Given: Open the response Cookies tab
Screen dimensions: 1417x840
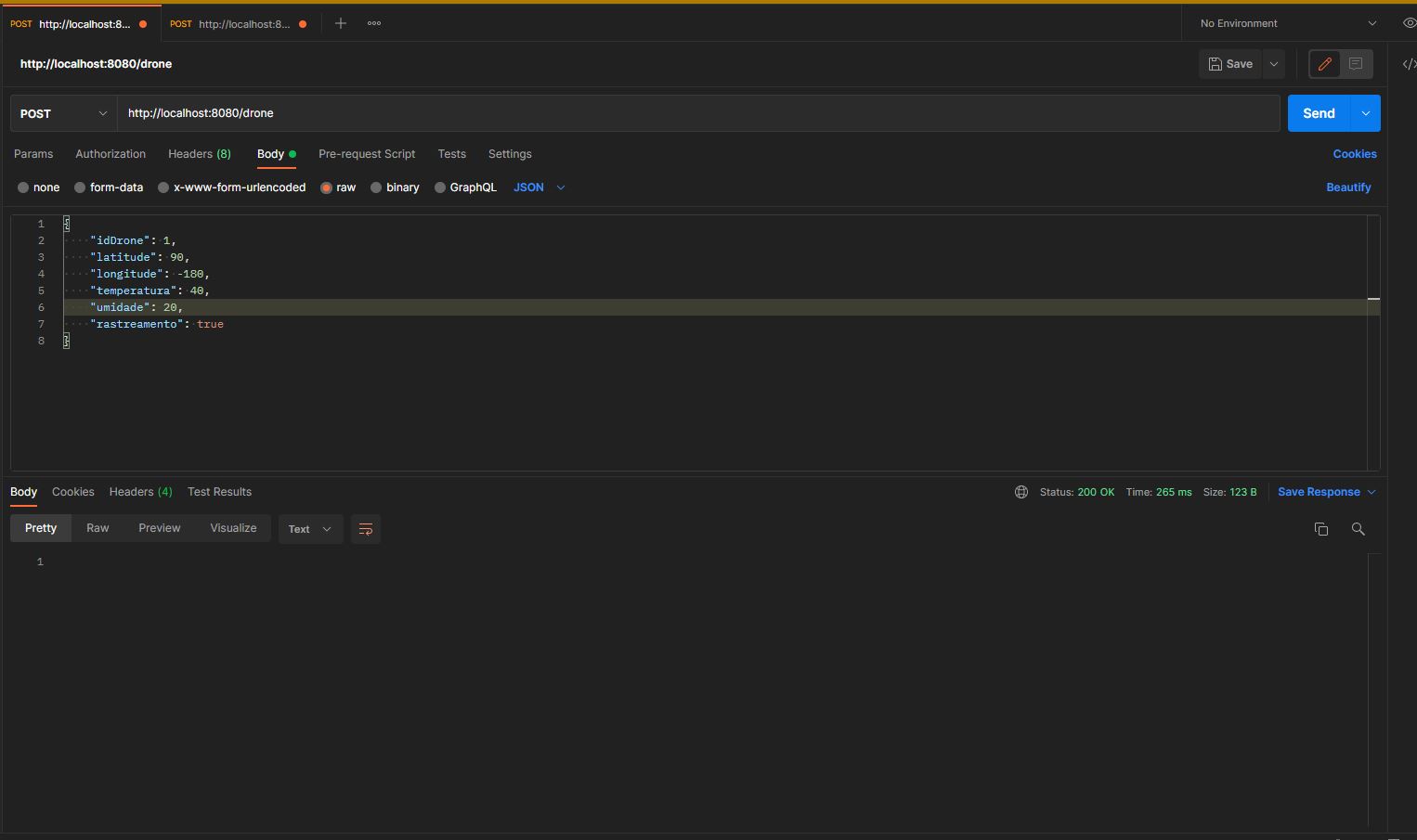Looking at the screenshot, I should 73,492.
